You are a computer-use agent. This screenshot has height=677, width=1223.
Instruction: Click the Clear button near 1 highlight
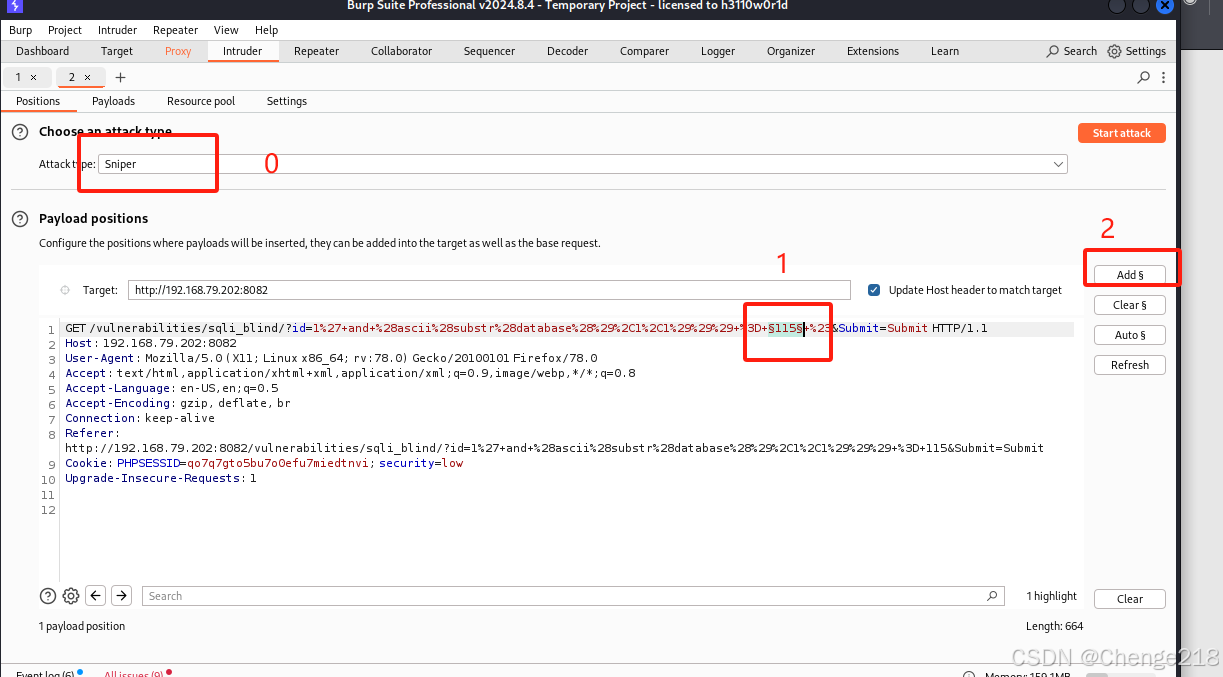(1130, 599)
